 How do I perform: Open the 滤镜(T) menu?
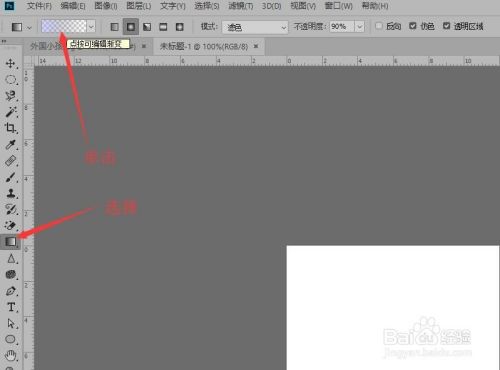point(241,6)
